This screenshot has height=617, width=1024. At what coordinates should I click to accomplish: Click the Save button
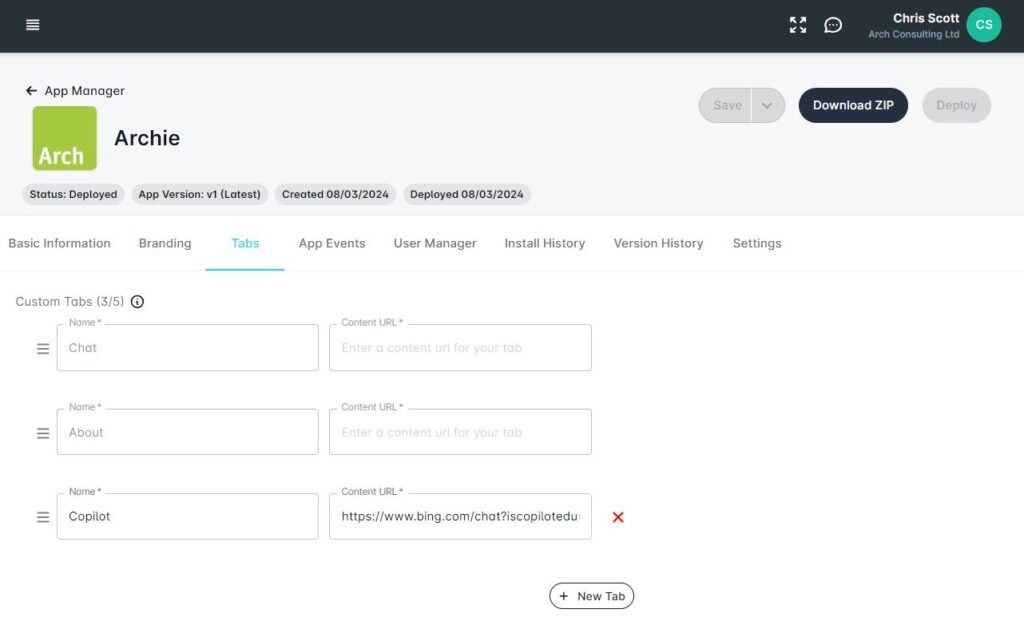[726, 105]
